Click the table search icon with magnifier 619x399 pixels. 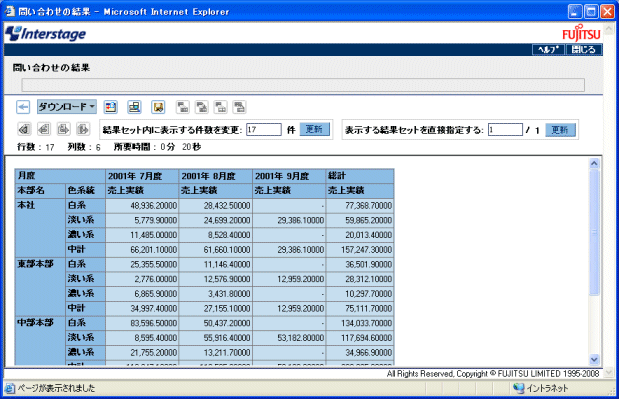pyautogui.click(x=134, y=107)
